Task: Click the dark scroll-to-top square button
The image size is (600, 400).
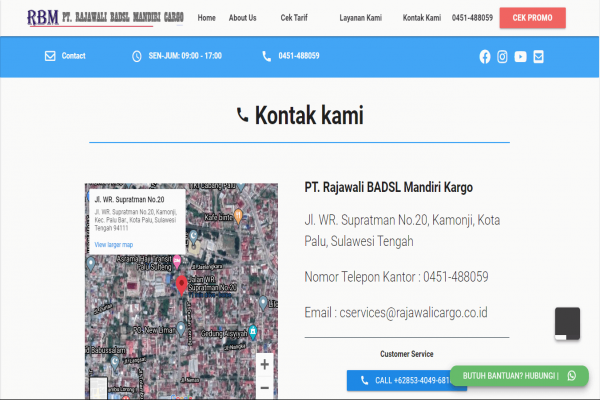Action: (x=567, y=323)
